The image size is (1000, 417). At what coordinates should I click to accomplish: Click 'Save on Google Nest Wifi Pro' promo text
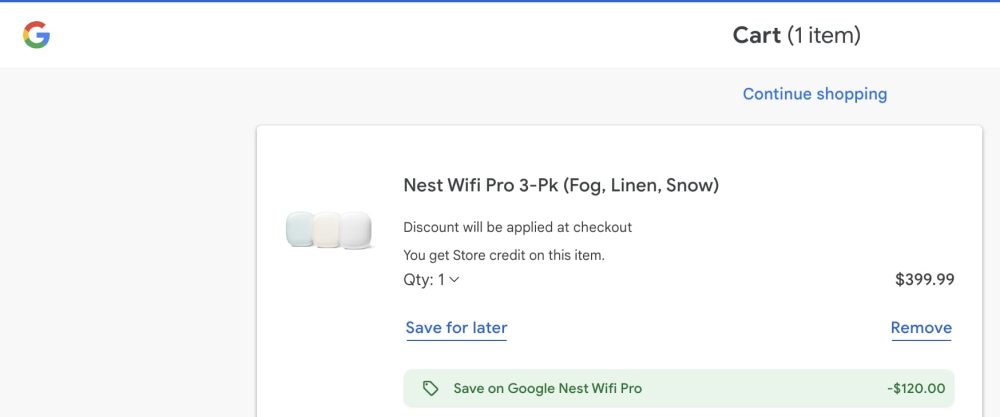547,388
